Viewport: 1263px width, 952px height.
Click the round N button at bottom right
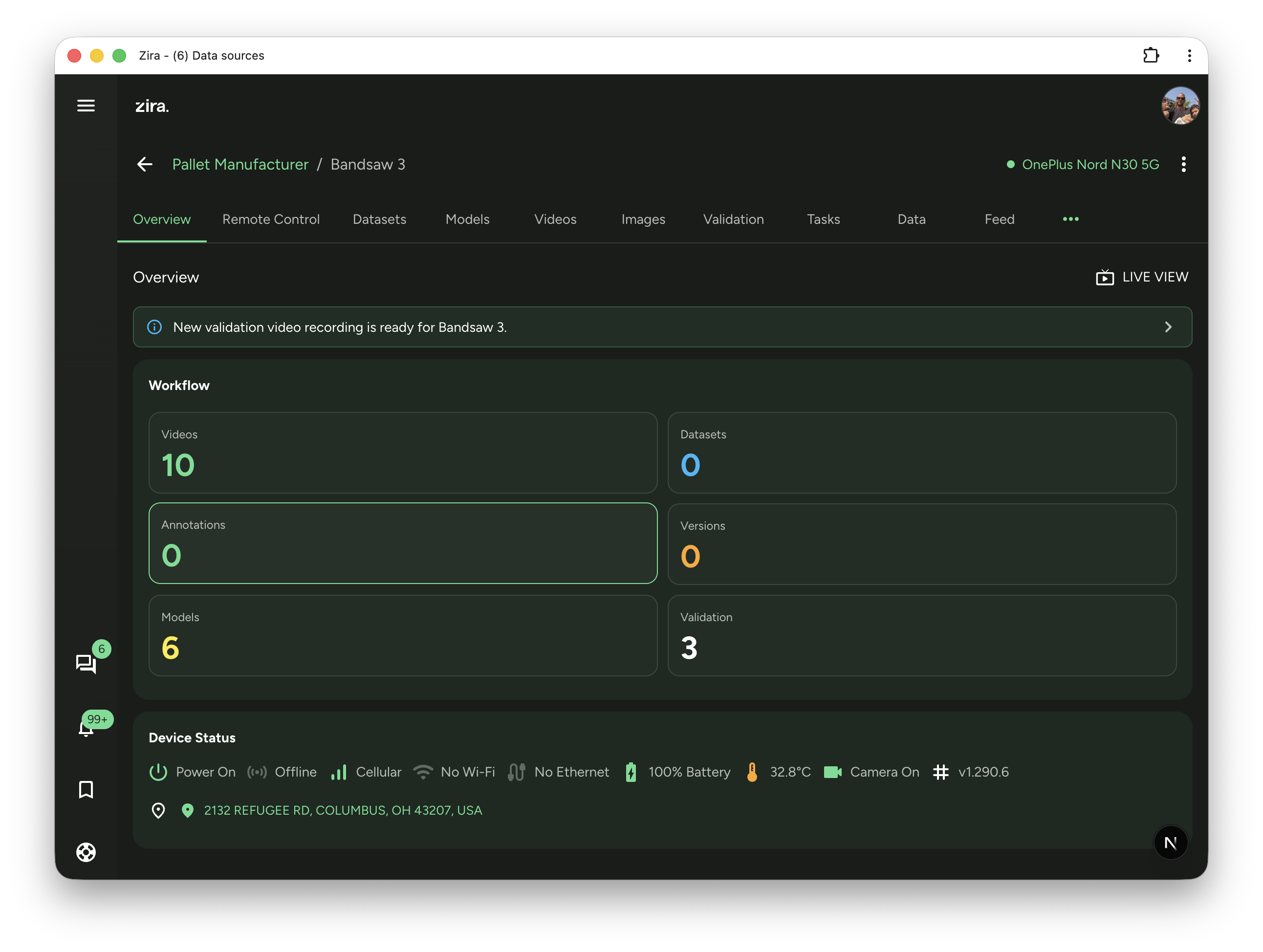[1170, 843]
